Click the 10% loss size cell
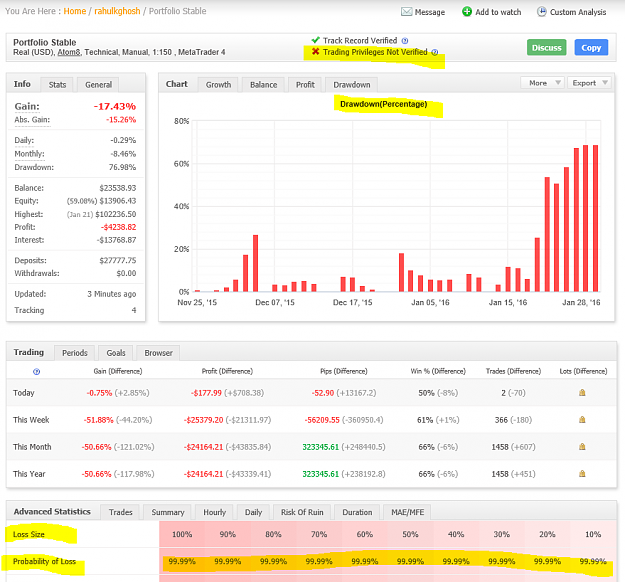625x582 pixels. (x=593, y=534)
